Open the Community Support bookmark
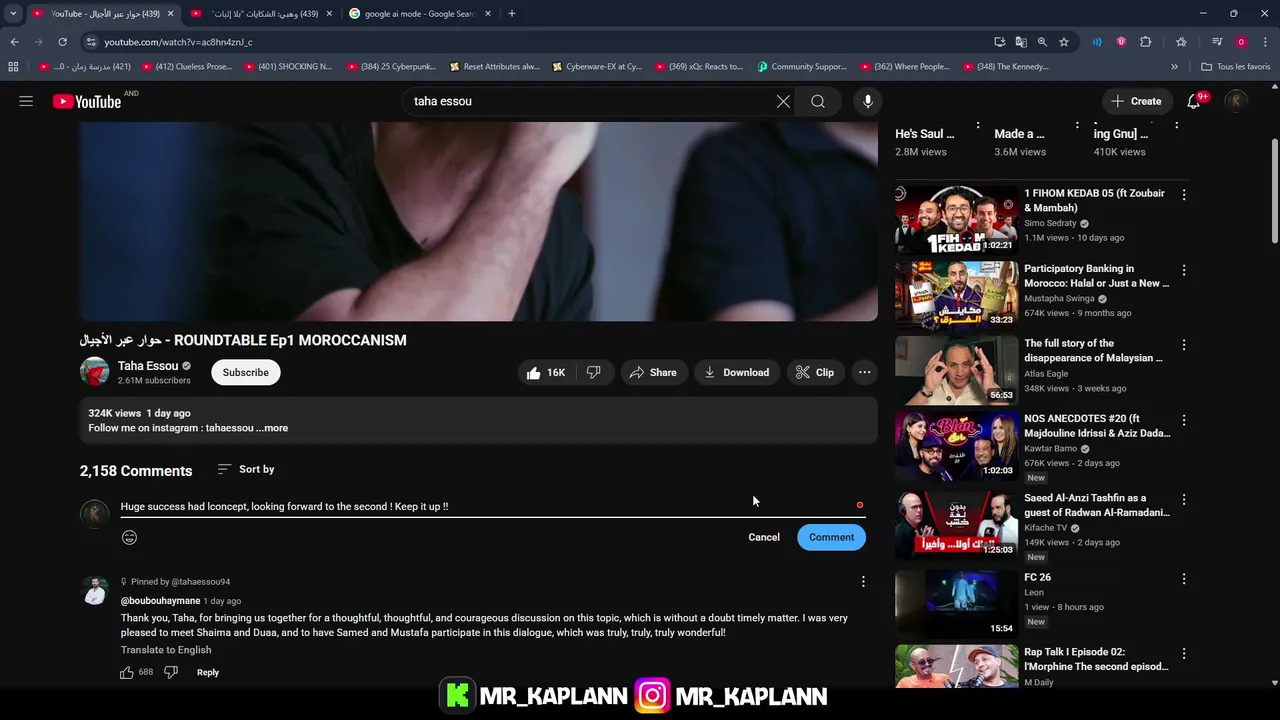This screenshot has width=1280, height=720. 802,67
